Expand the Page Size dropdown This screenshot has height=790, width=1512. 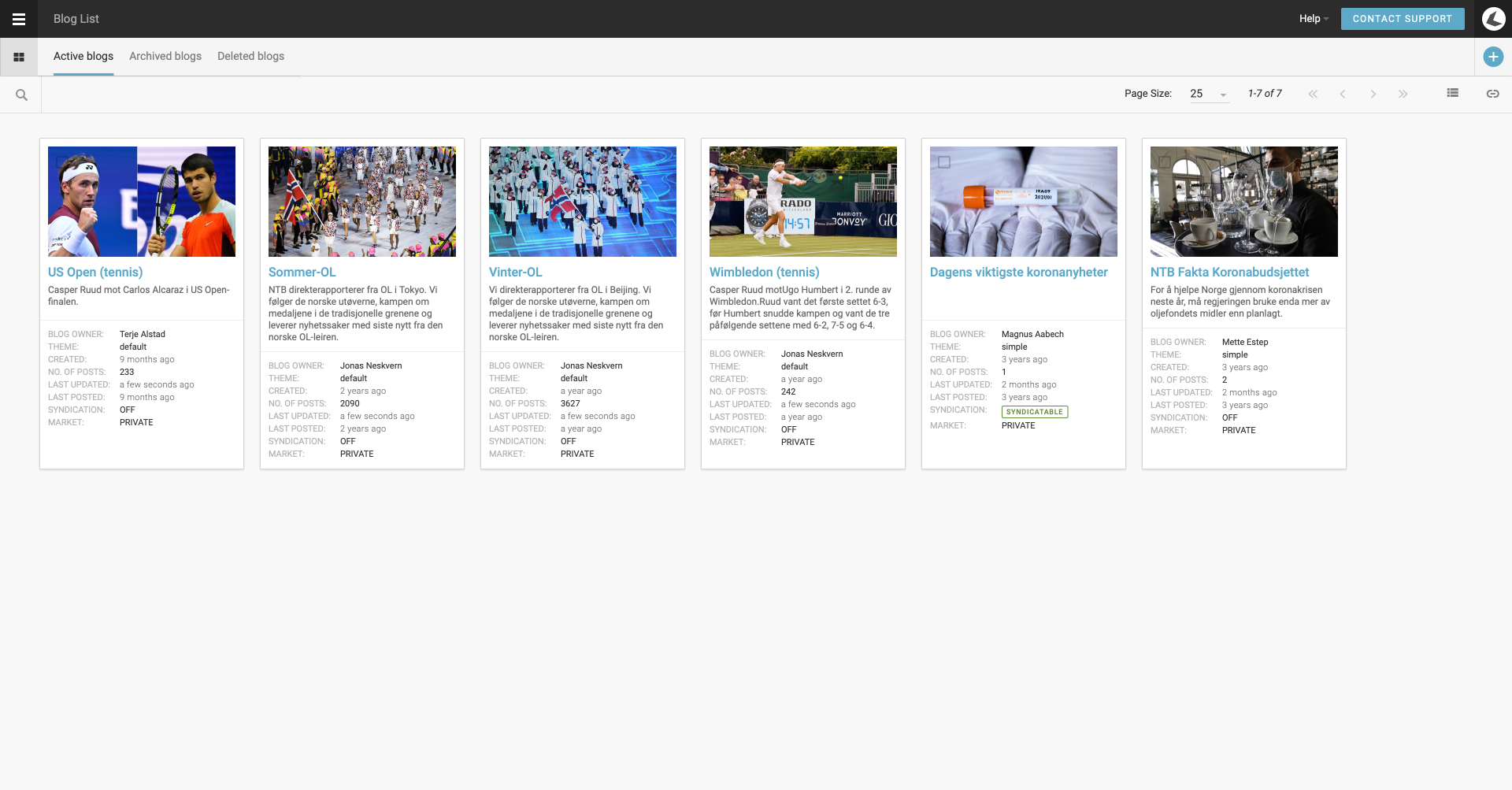pos(1209,94)
